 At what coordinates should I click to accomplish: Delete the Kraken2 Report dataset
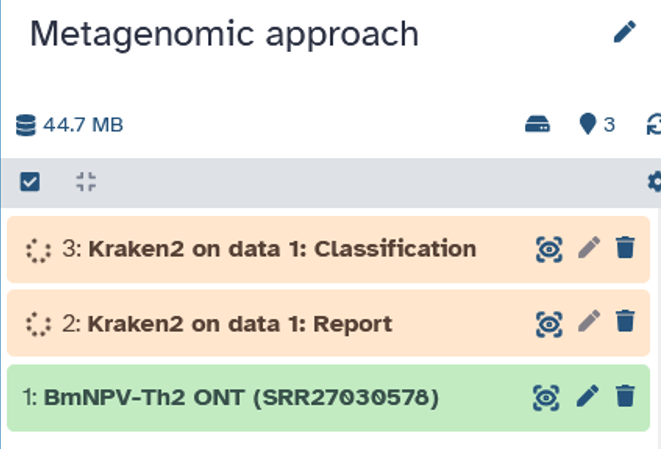[x=625, y=321]
